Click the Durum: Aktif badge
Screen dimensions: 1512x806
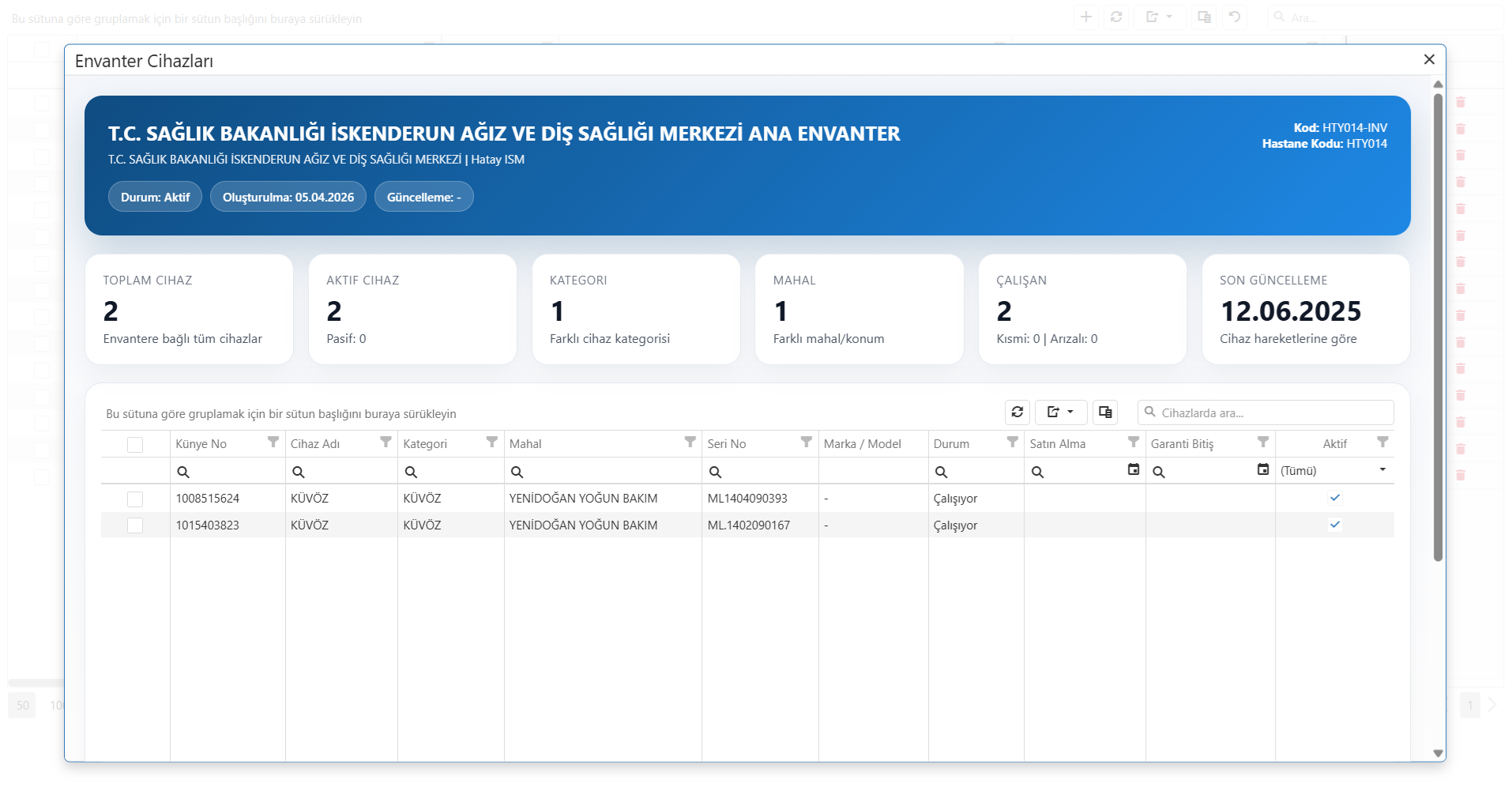click(155, 197)
